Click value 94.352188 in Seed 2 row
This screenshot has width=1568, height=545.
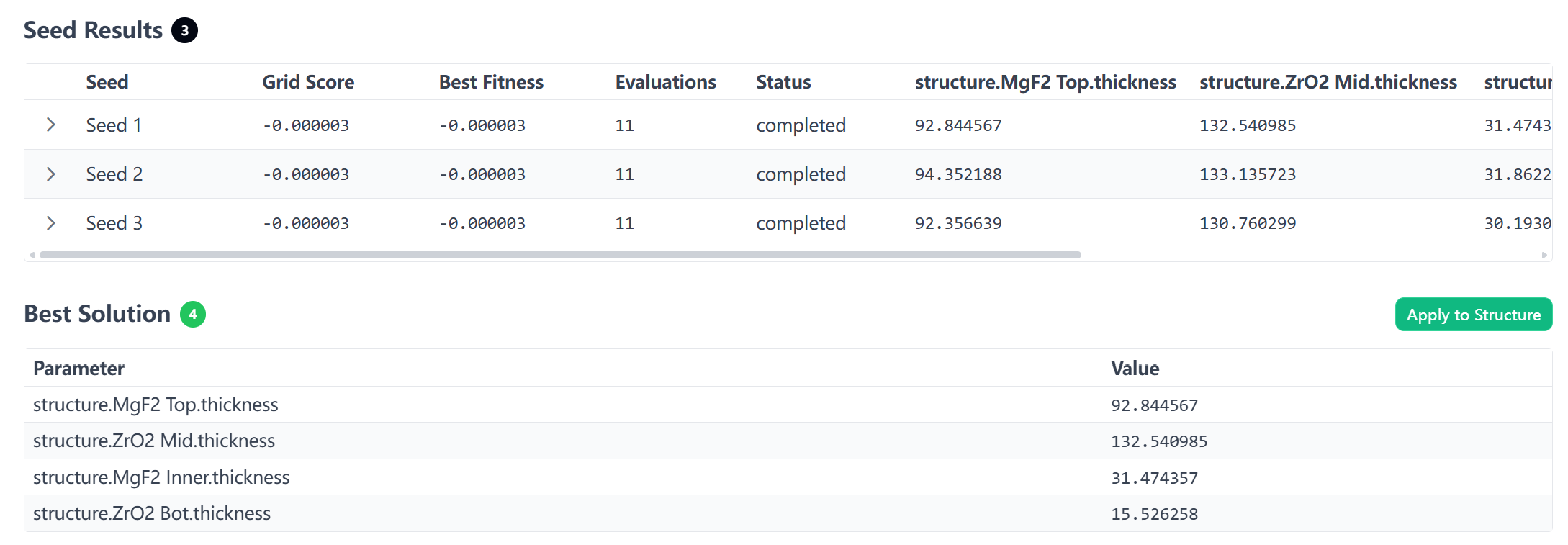(958, 174)
